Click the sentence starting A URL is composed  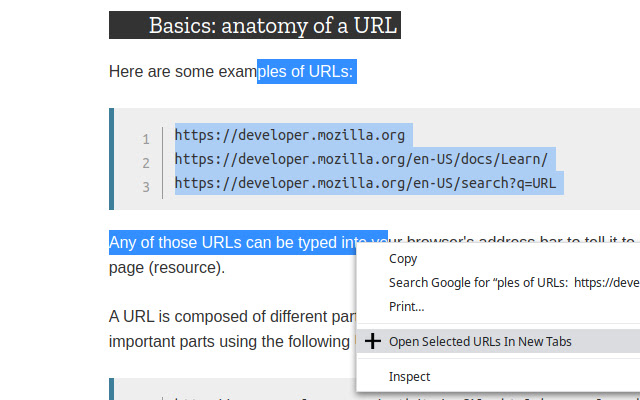[x=230, y=317]
